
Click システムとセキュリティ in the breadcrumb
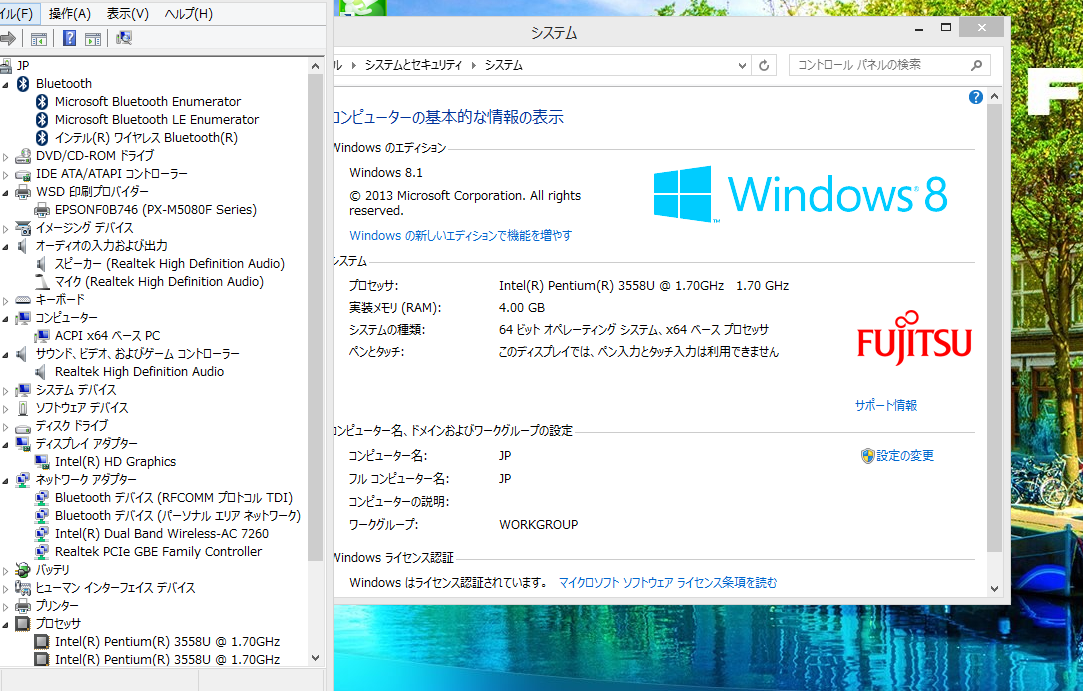click(x=413, y=65)
